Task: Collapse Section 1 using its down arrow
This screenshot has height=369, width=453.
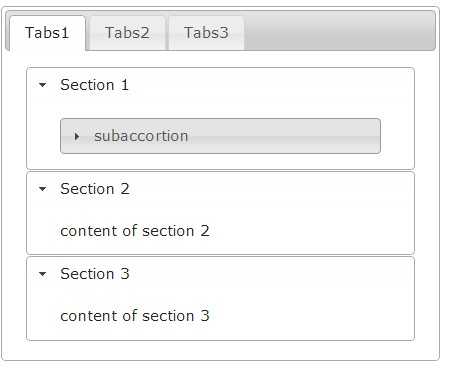Action: pos(42,85)
